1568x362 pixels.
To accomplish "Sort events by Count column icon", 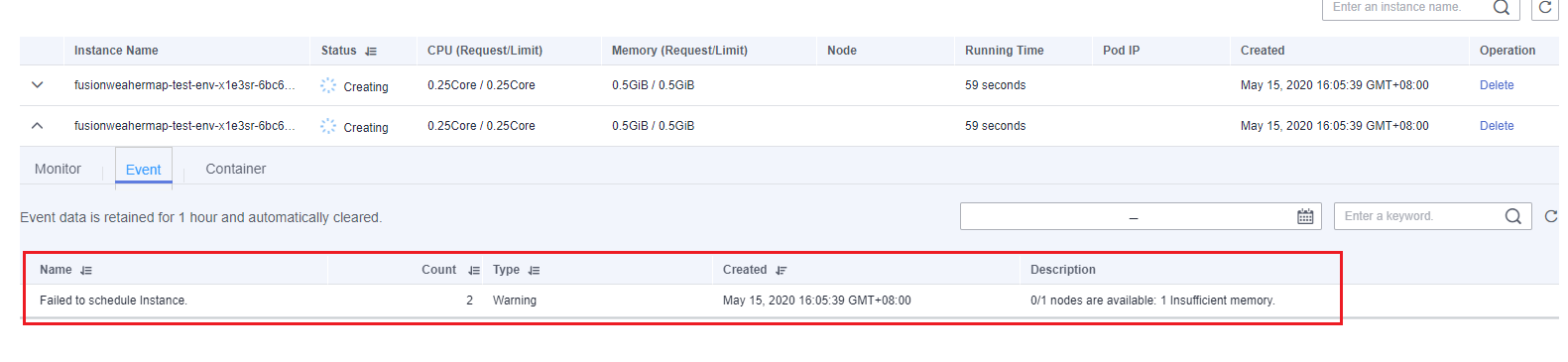I will pos(474,271).
